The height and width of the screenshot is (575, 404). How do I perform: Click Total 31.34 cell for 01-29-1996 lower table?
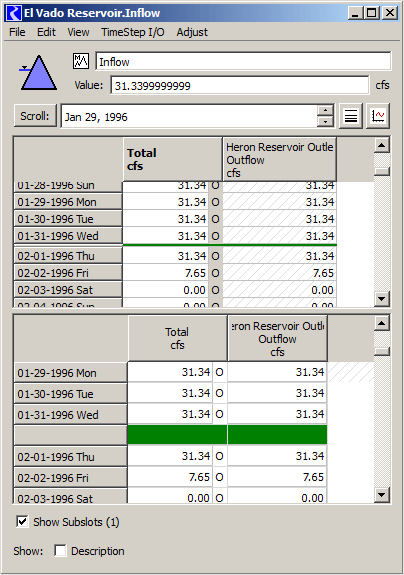(170, 372)
